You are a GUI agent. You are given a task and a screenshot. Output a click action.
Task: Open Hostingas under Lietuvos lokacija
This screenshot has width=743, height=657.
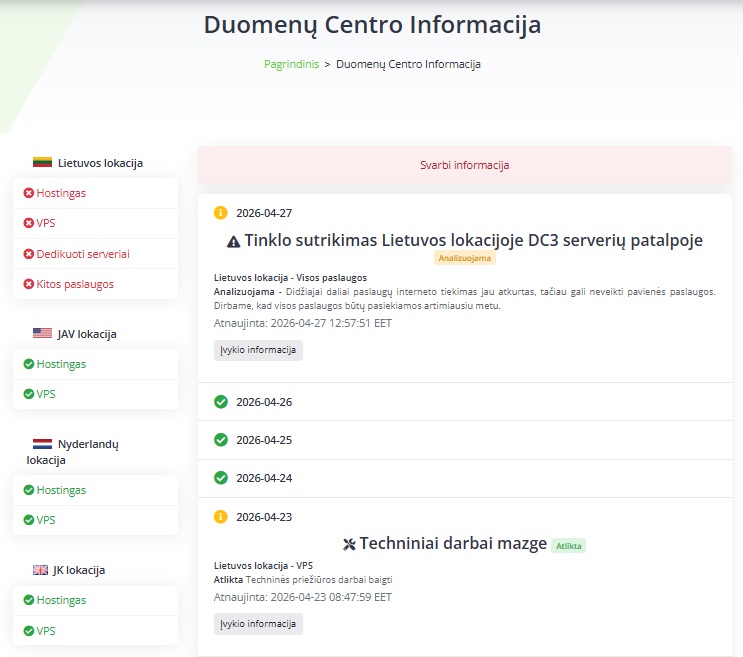61,193
